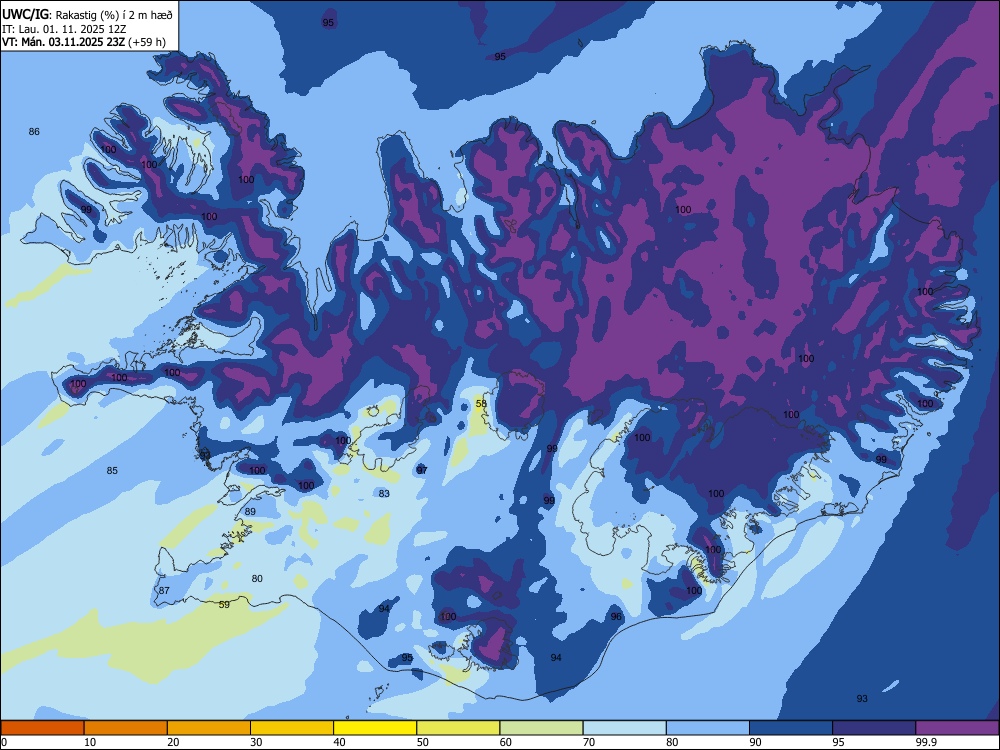The image size is (1000, 750).
Task: Select the 'IT: Lau. 01. 11. 2025 12Z' line
Action: [x=64, y=29]
